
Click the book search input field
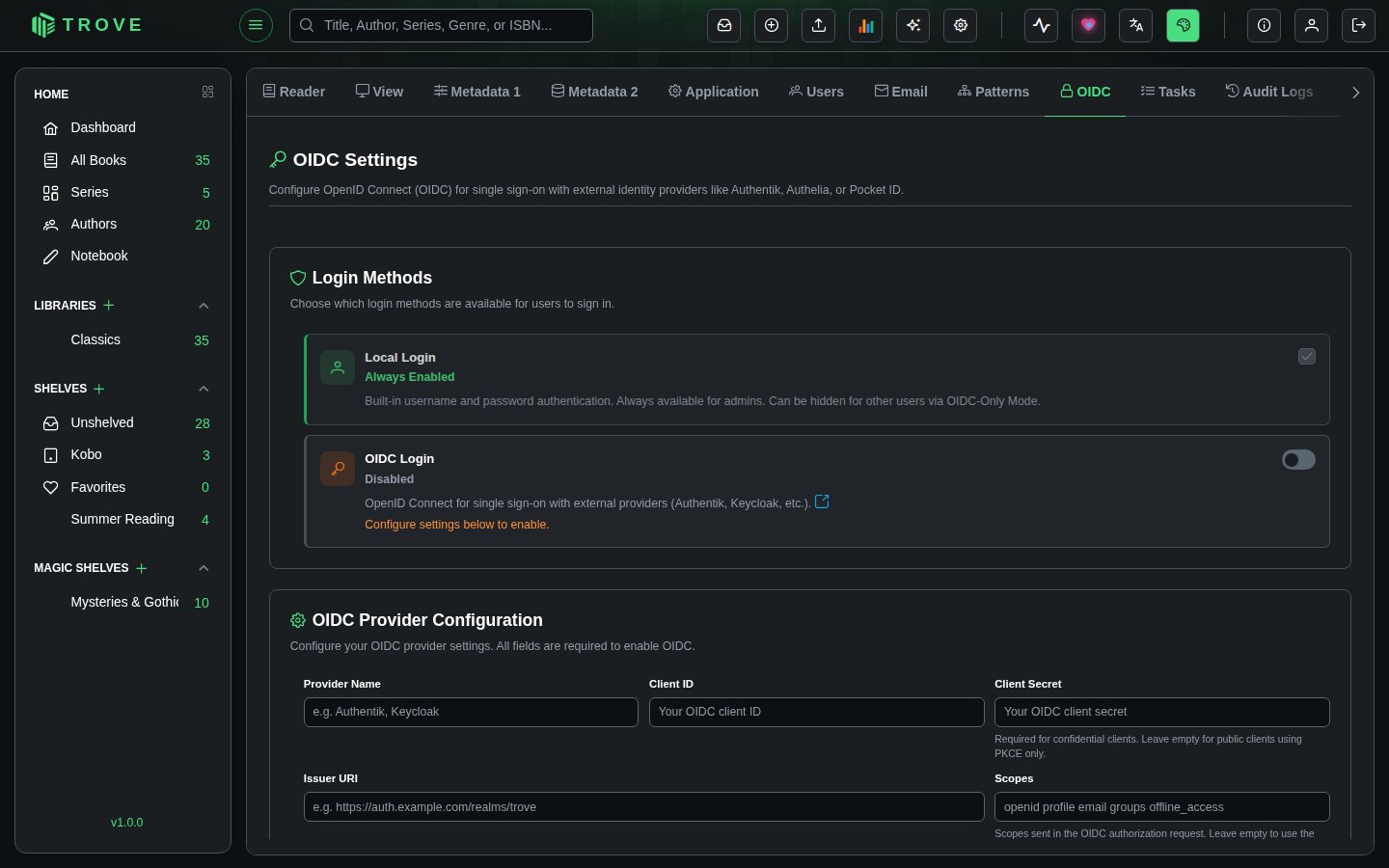click(x=441, y=25)
